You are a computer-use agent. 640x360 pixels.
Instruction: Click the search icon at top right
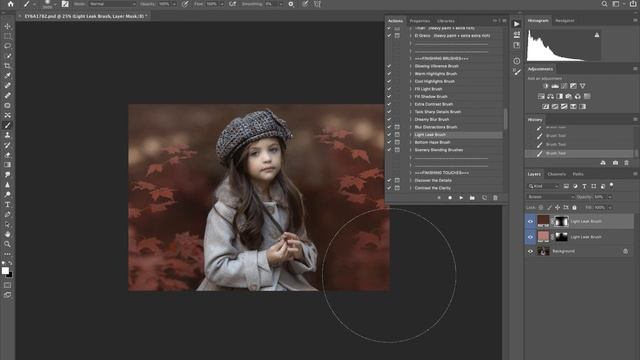click(x=604, y=4)
